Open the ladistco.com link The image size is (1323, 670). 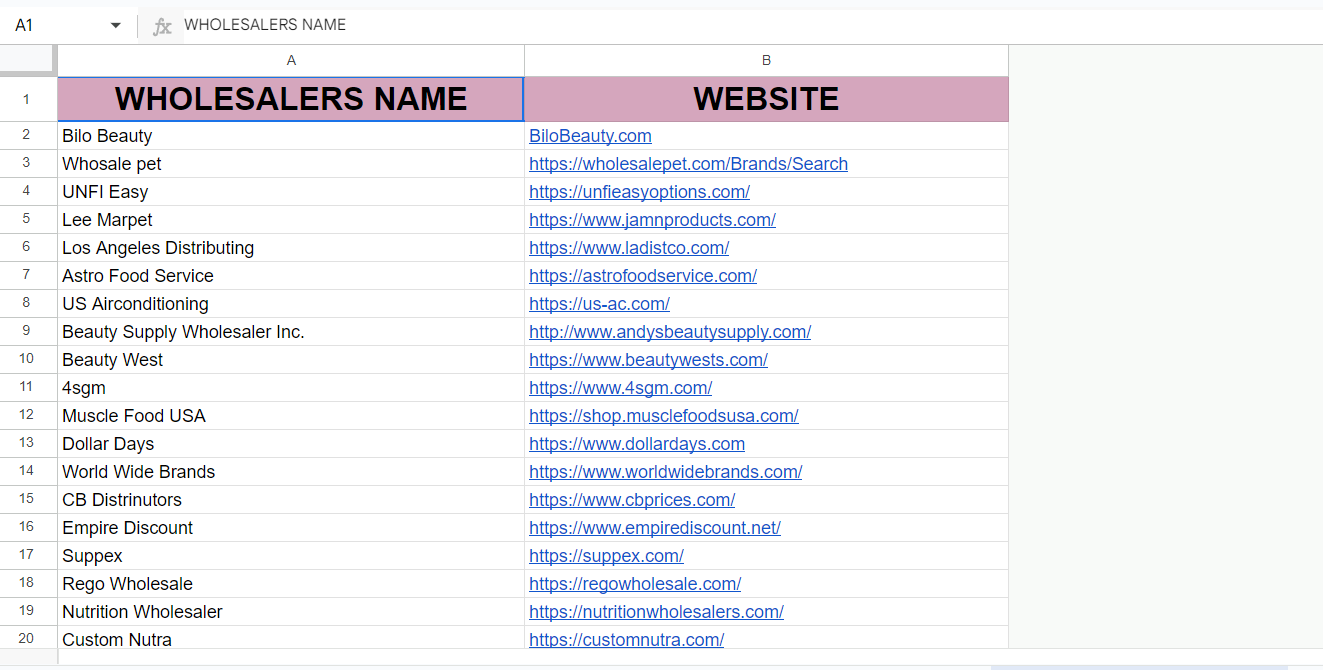click(629, 248)
